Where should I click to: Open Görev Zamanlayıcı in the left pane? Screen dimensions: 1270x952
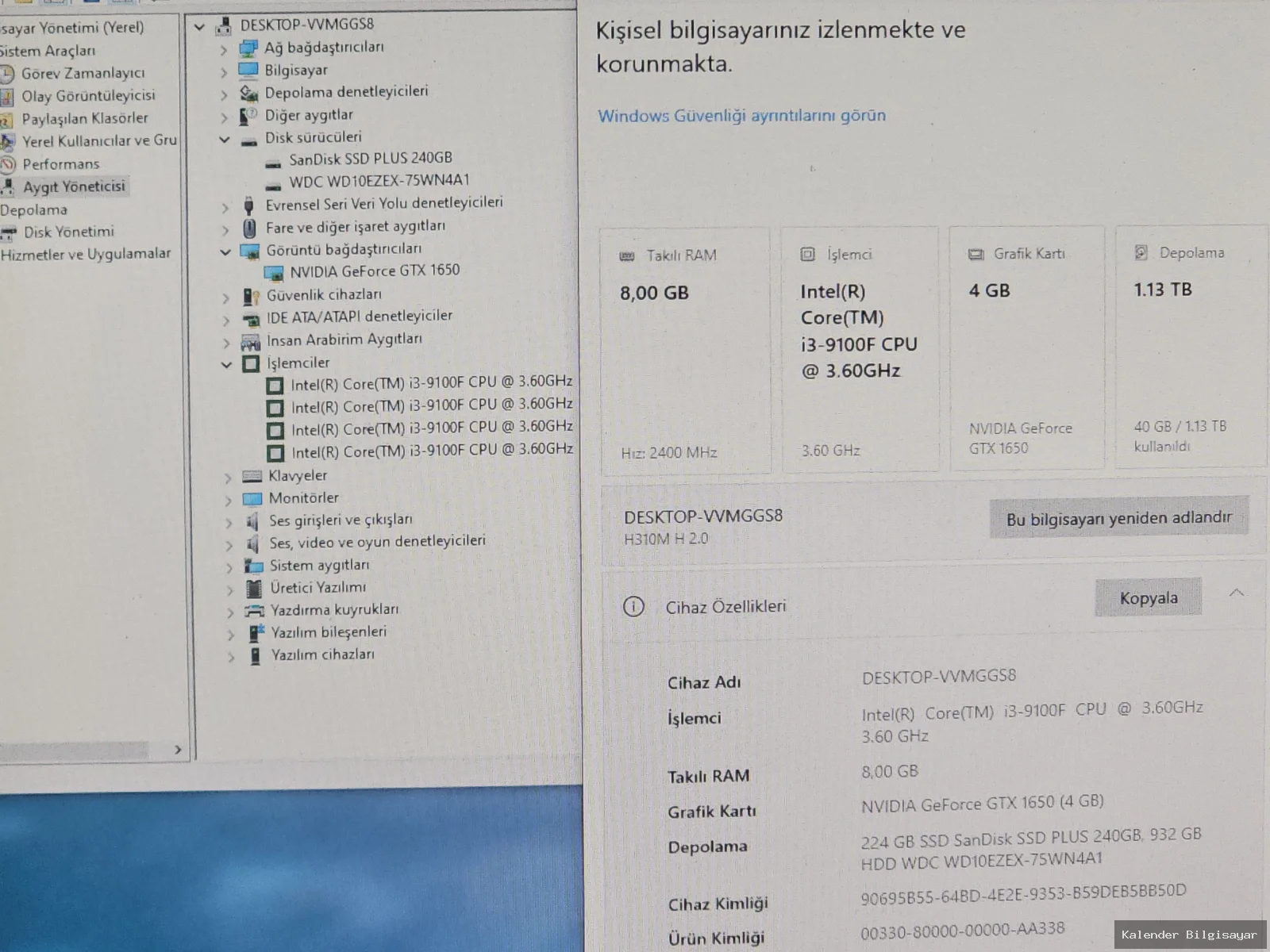pos(83,73)
